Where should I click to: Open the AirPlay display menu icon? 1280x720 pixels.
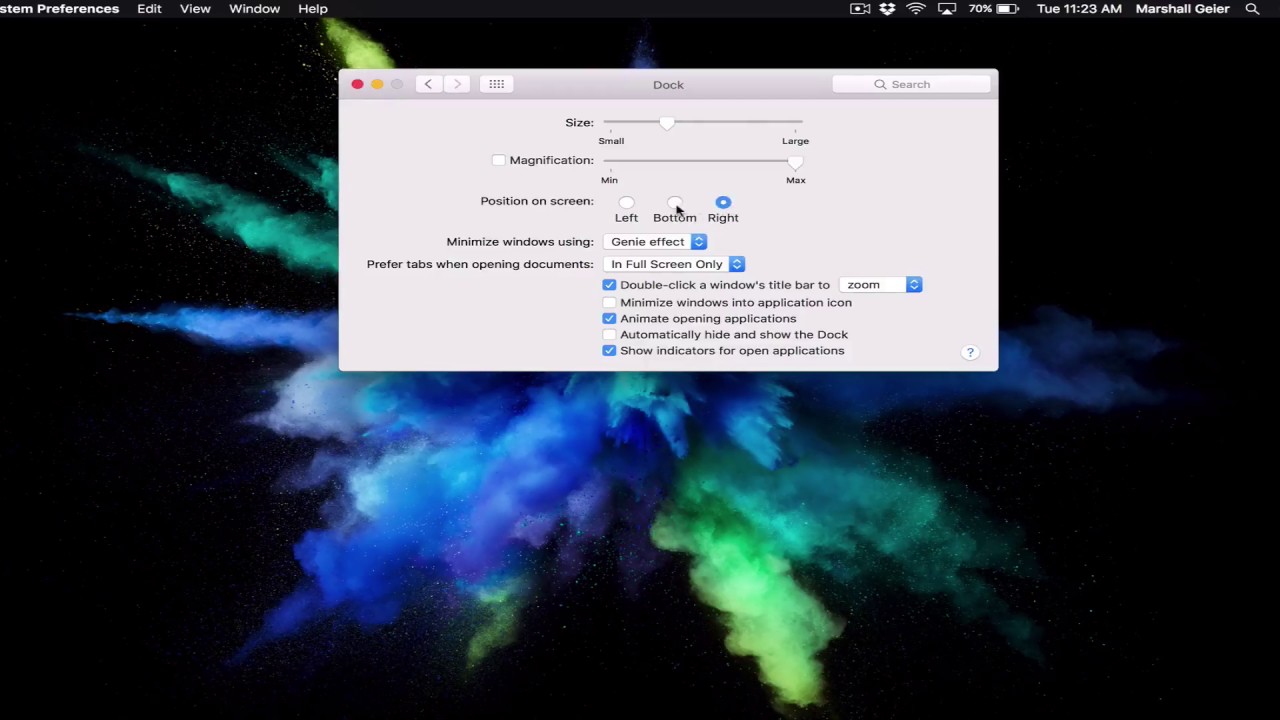tap(947, 9)
